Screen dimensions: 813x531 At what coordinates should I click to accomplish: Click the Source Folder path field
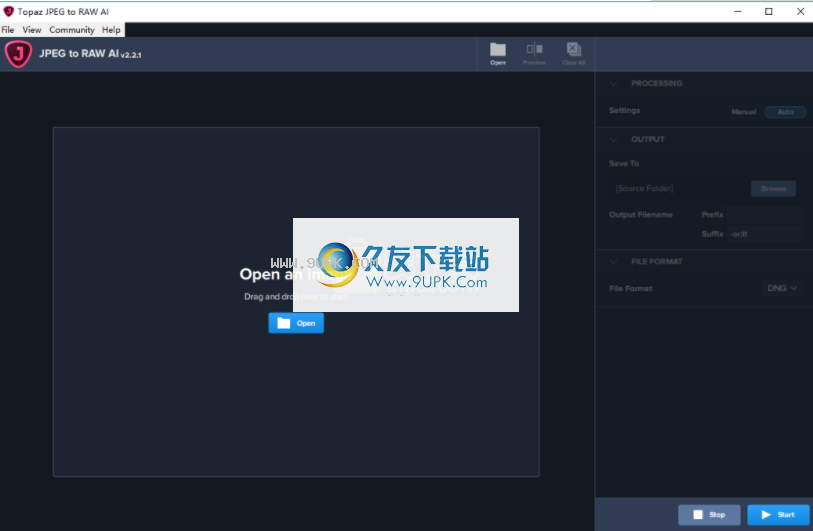tap(679, 189)
